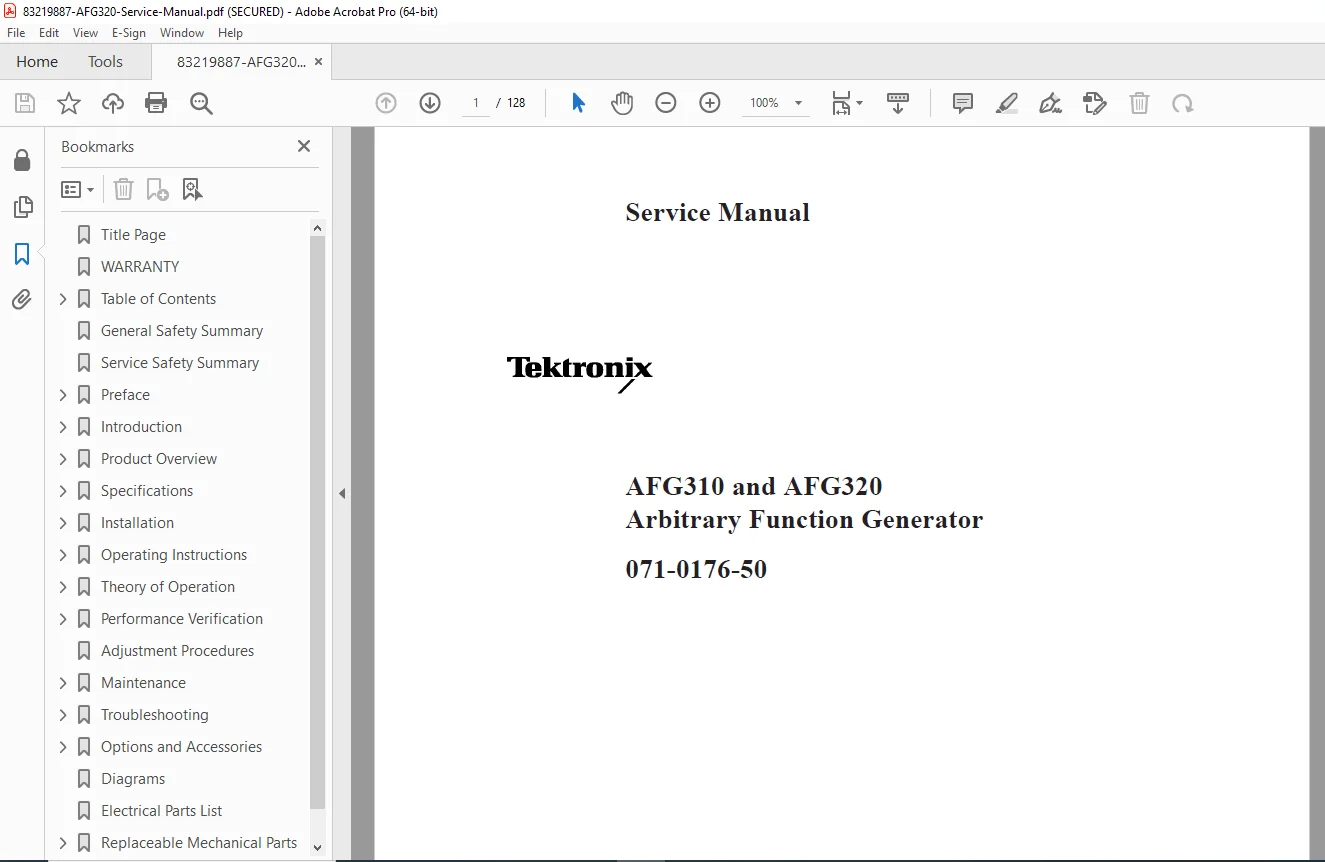Activate the Hand pan tool
This screenshot has width=1325, height=862.
point(622,103)
